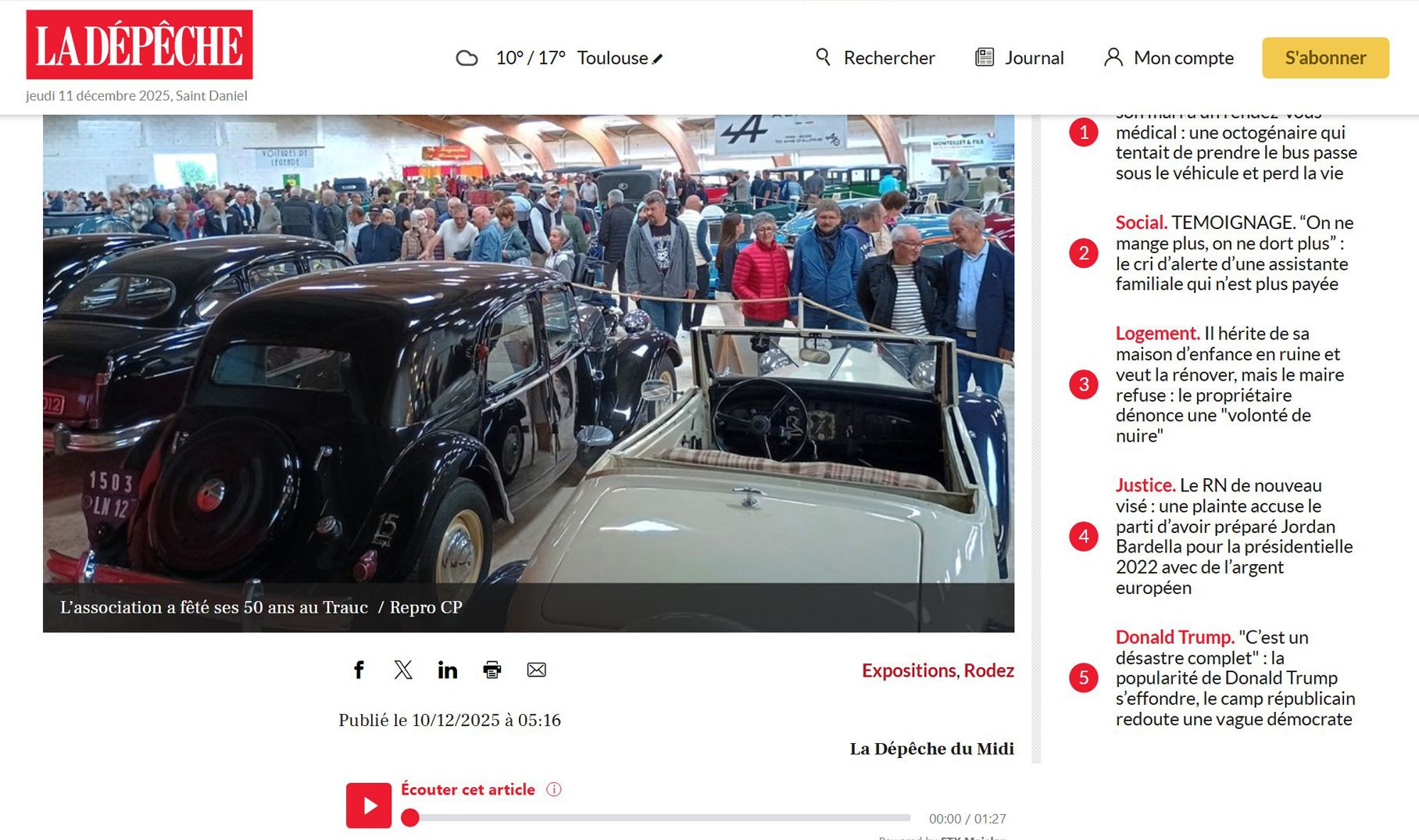Screen dimensions: 1419x840
Task: Send the article by email icon
Action: pyautogui.click(x=537, y=670)
